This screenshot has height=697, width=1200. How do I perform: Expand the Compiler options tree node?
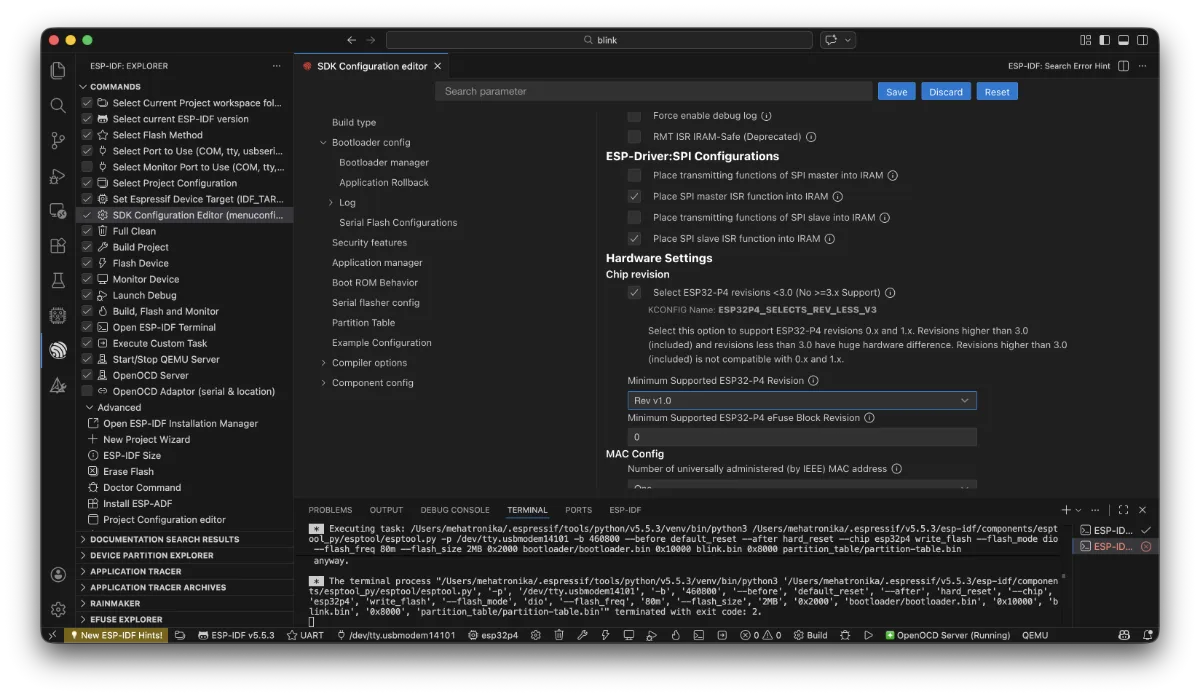pos(324,363)
